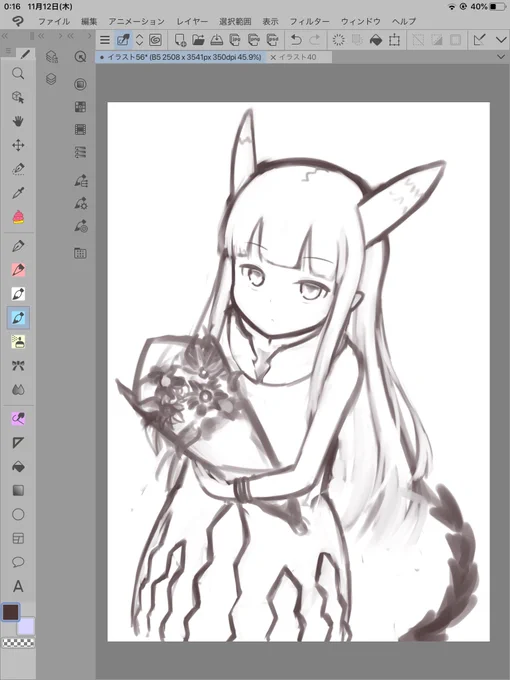Select the Move layer cross-arrows tool

[x=18, y=145]
